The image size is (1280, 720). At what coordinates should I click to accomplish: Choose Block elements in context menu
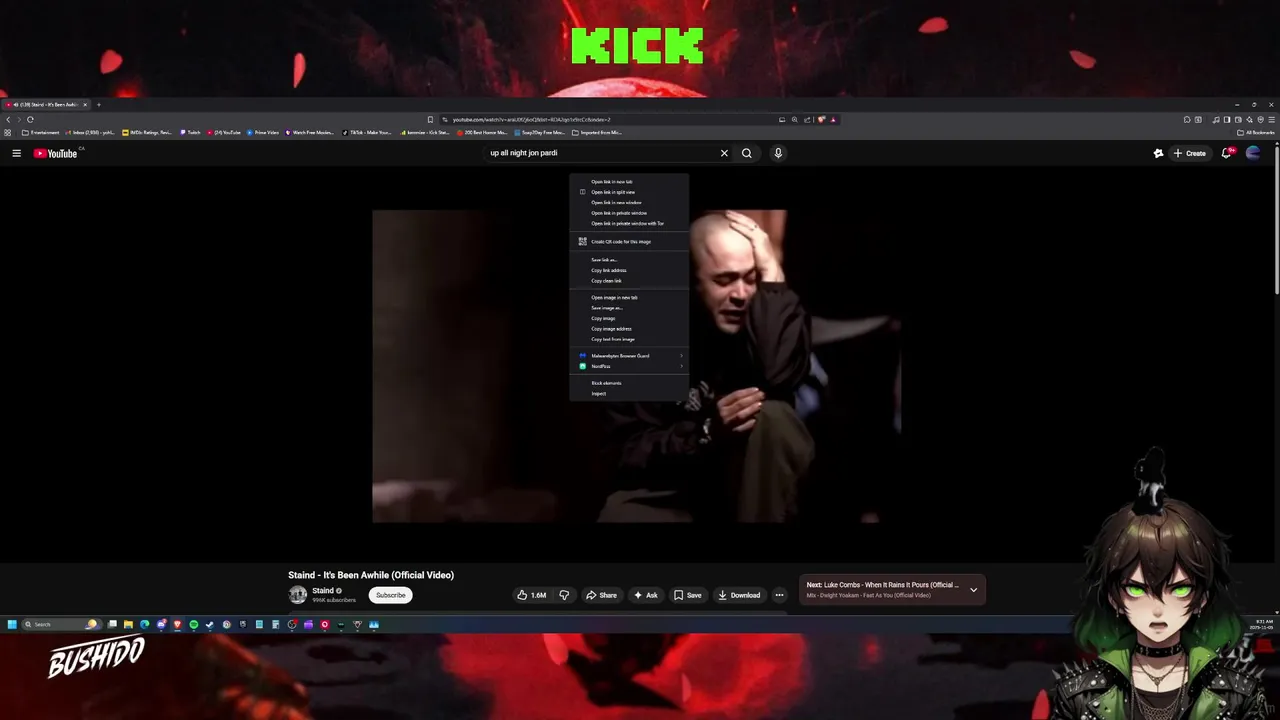(629, 383)
